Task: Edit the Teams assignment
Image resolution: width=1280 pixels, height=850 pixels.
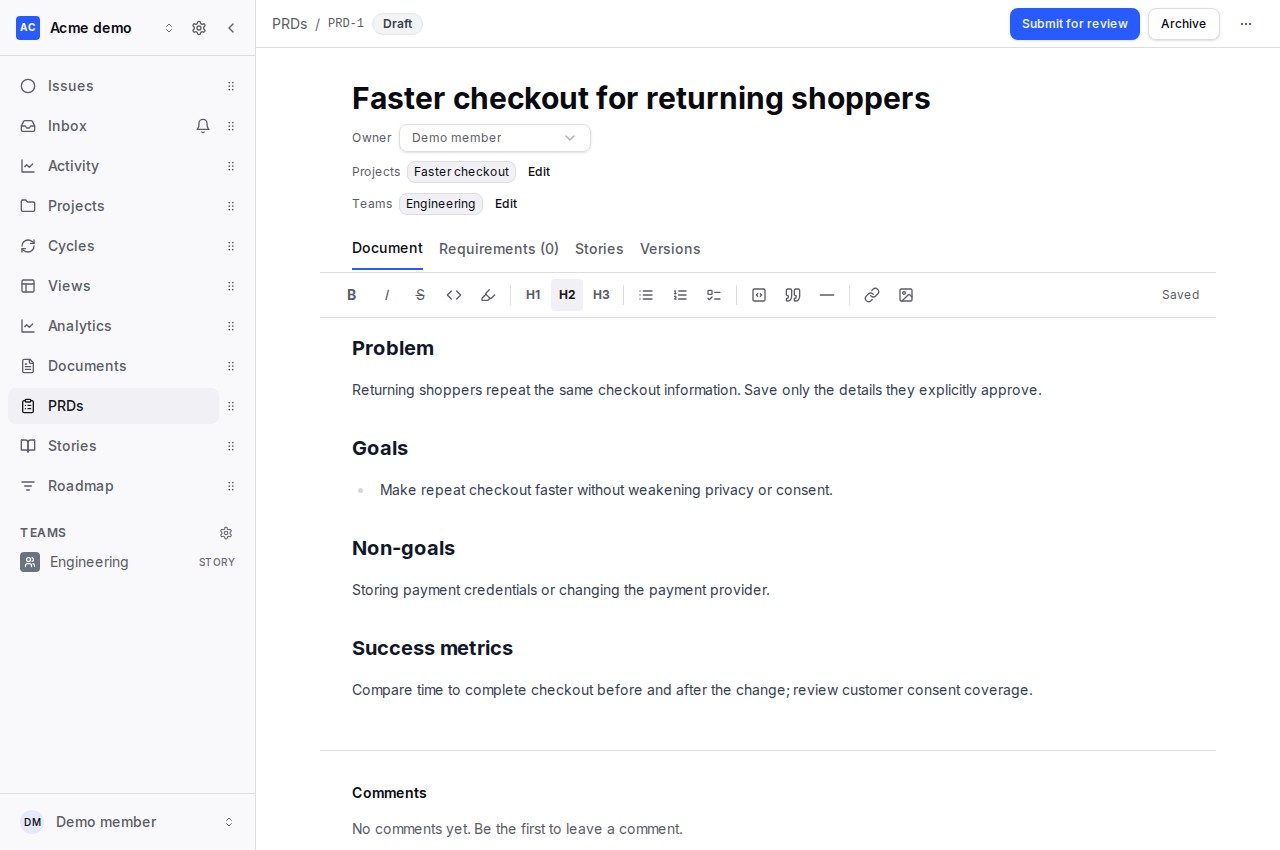Action: point(506,204)
